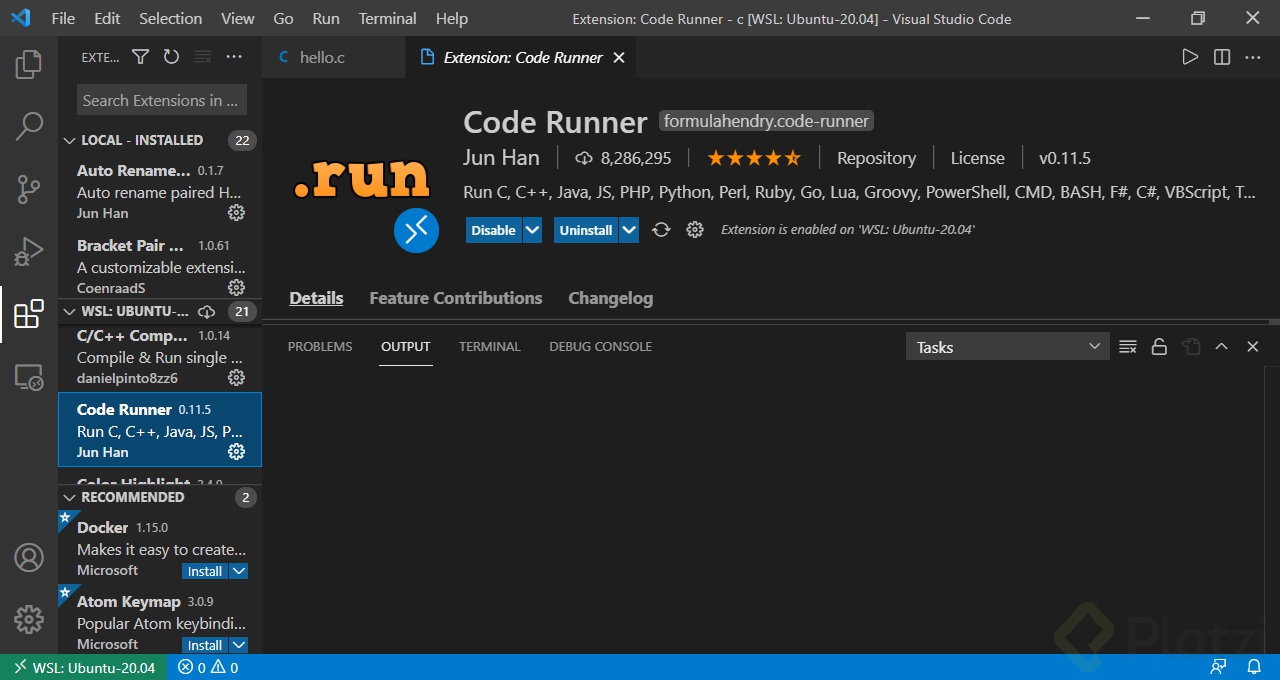Open Code Runner manage gear in details
Image resolution: width=1280 pixels, height=680 pixels.
[695, 230]
